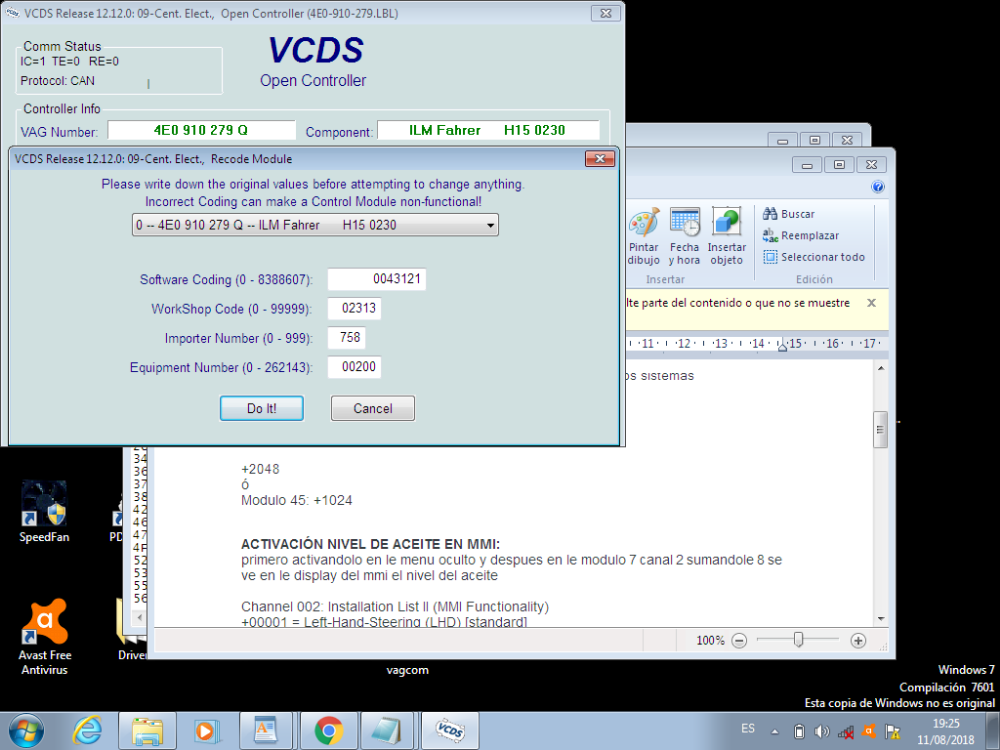Open the Windows Start menu

click(x=26, y=731)
